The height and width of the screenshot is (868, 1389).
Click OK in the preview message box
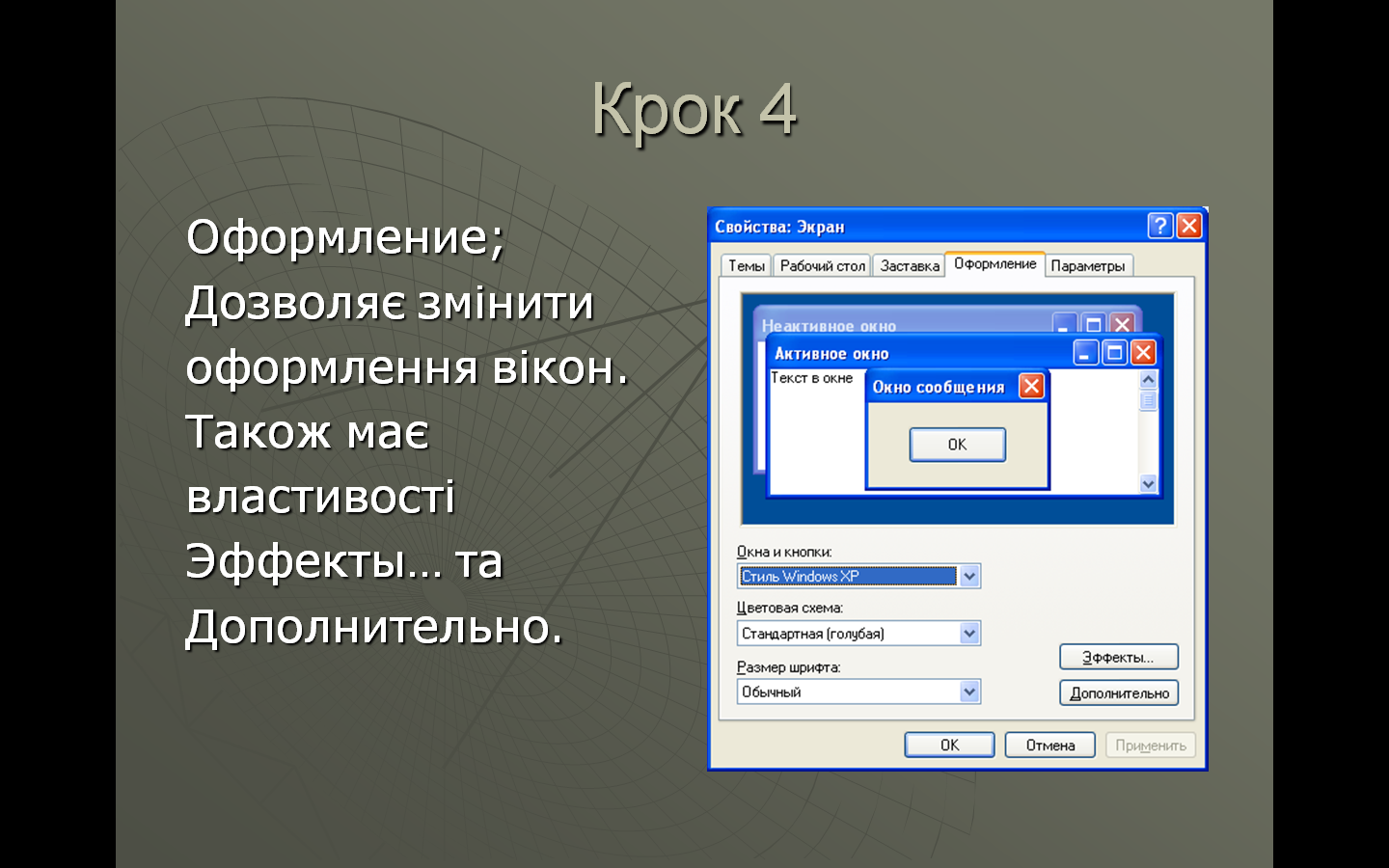[957, 445]
